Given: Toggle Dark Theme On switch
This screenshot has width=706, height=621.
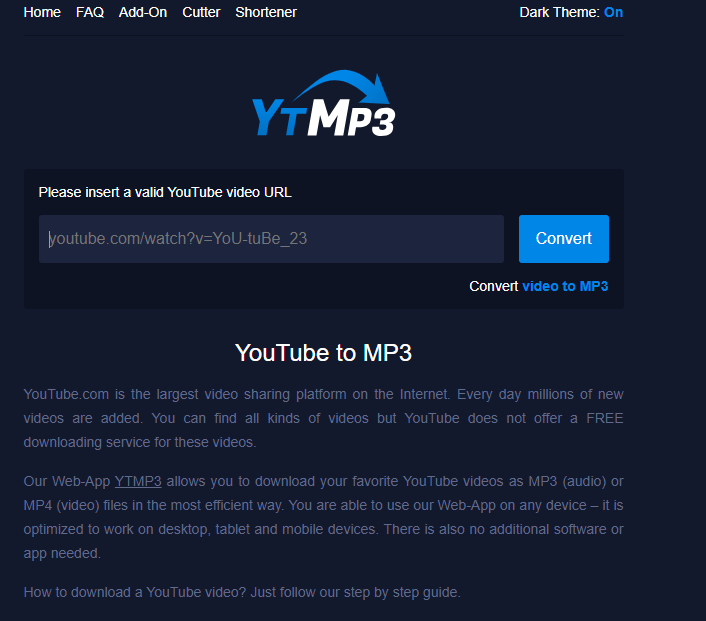Looking at the screenshot, I should pyautogui.click(x=613, y=12).
